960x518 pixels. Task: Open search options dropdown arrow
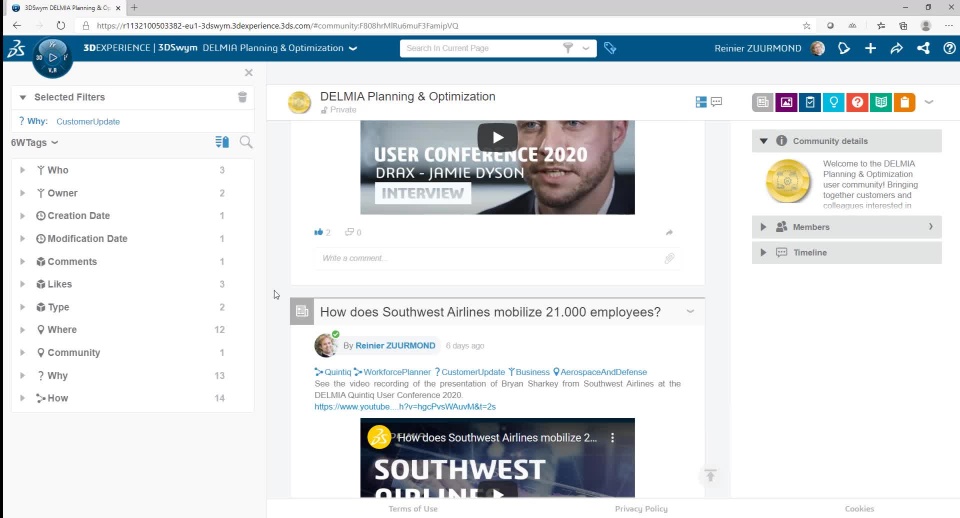pyautogui.click(x=586, y=48)
